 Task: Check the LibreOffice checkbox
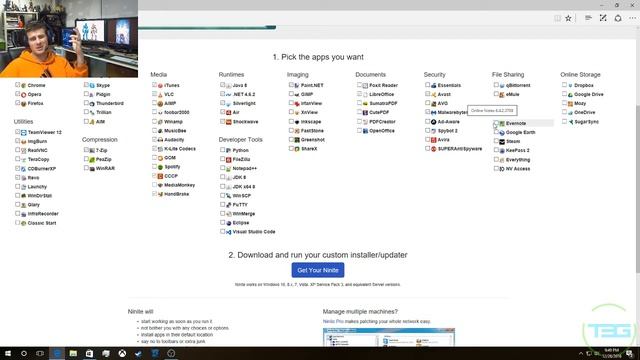click(x=359, y=94)
